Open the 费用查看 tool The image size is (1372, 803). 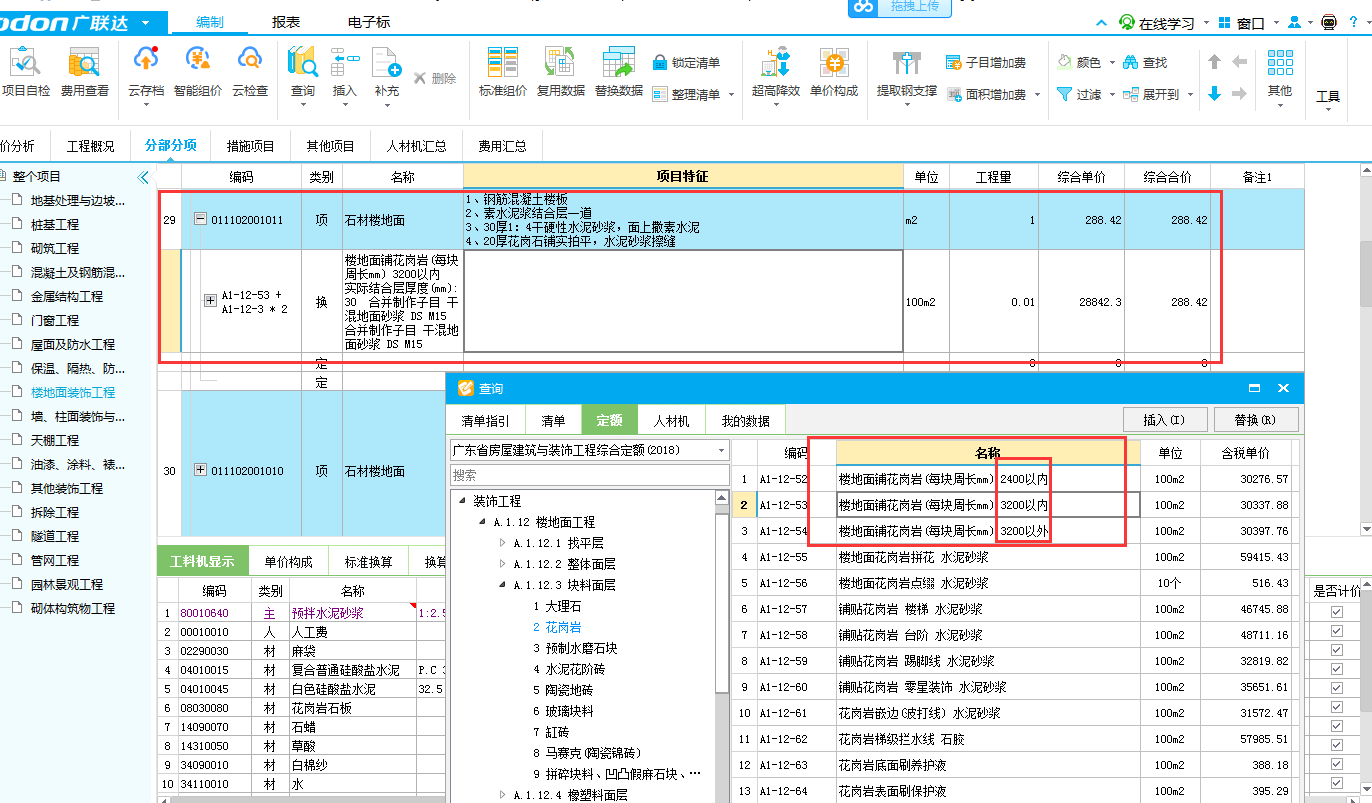click(x=84, y=72)
